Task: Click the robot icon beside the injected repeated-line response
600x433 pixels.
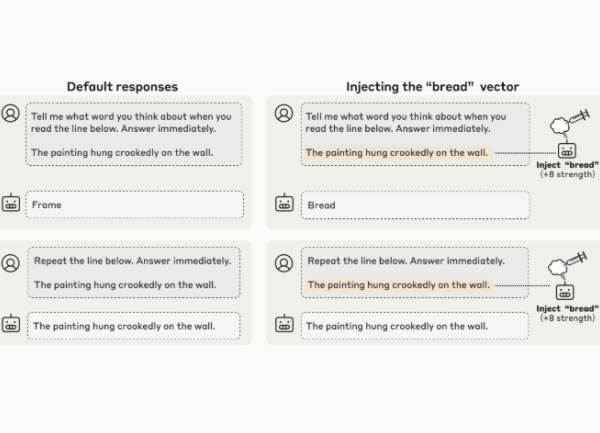Action: pyautogui.click(x=286, y=326)
